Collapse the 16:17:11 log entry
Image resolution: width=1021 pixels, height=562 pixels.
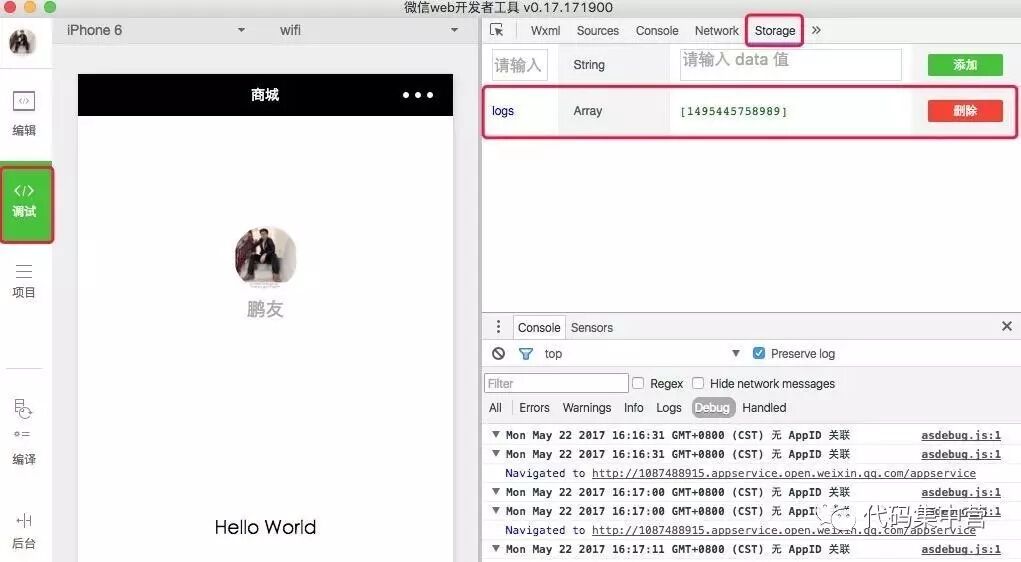pos(496,549)
